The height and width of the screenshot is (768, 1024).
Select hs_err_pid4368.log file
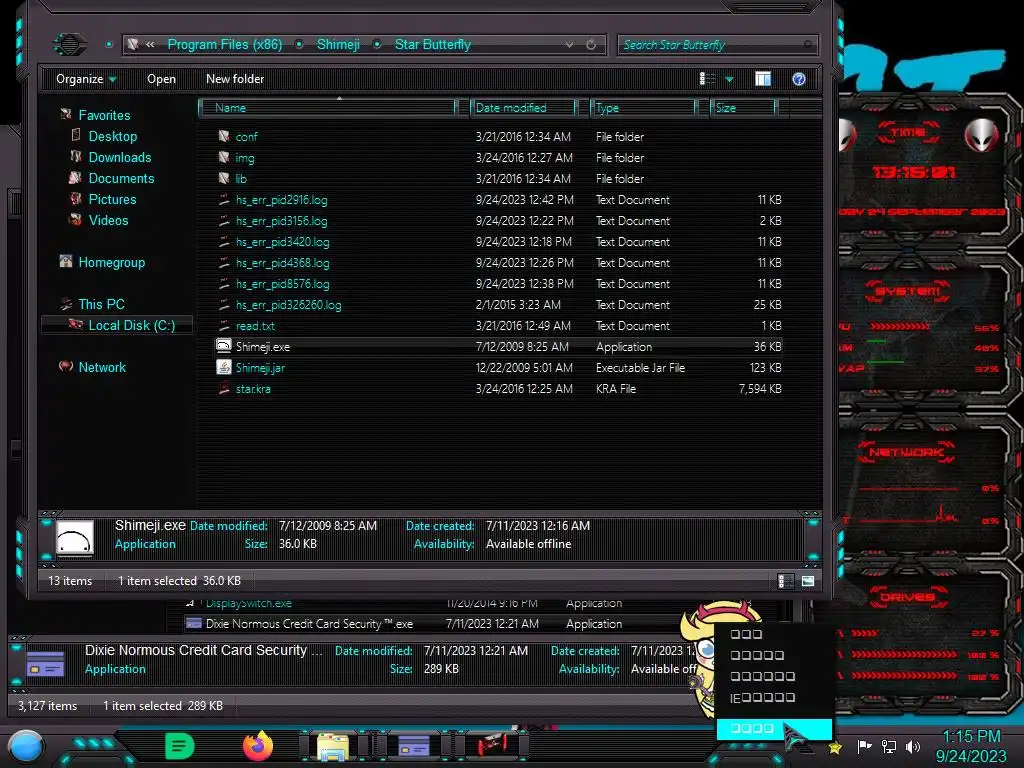(283, 263)
